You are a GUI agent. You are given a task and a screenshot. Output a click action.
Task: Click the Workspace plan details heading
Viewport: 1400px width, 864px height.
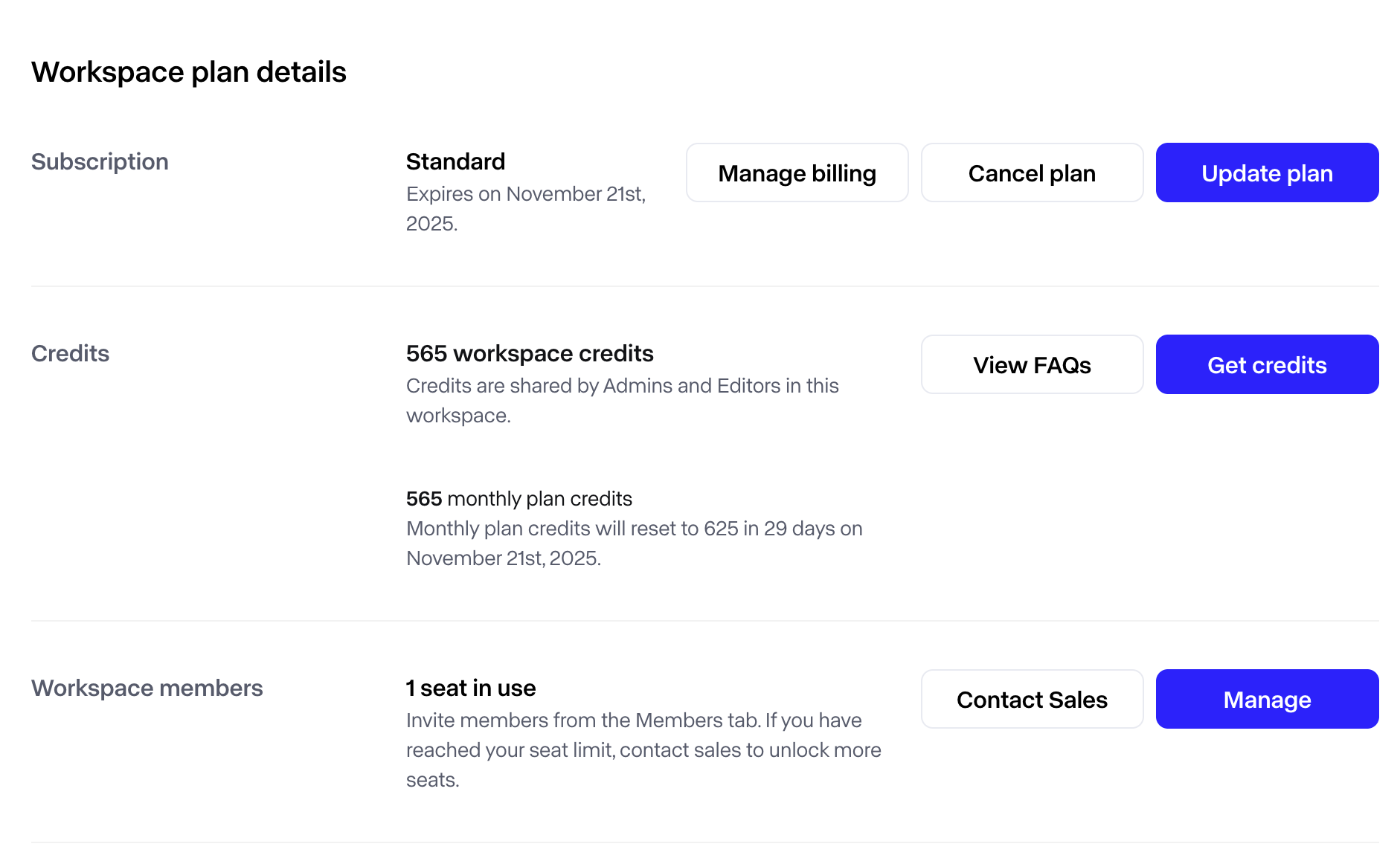coord(189,72)
